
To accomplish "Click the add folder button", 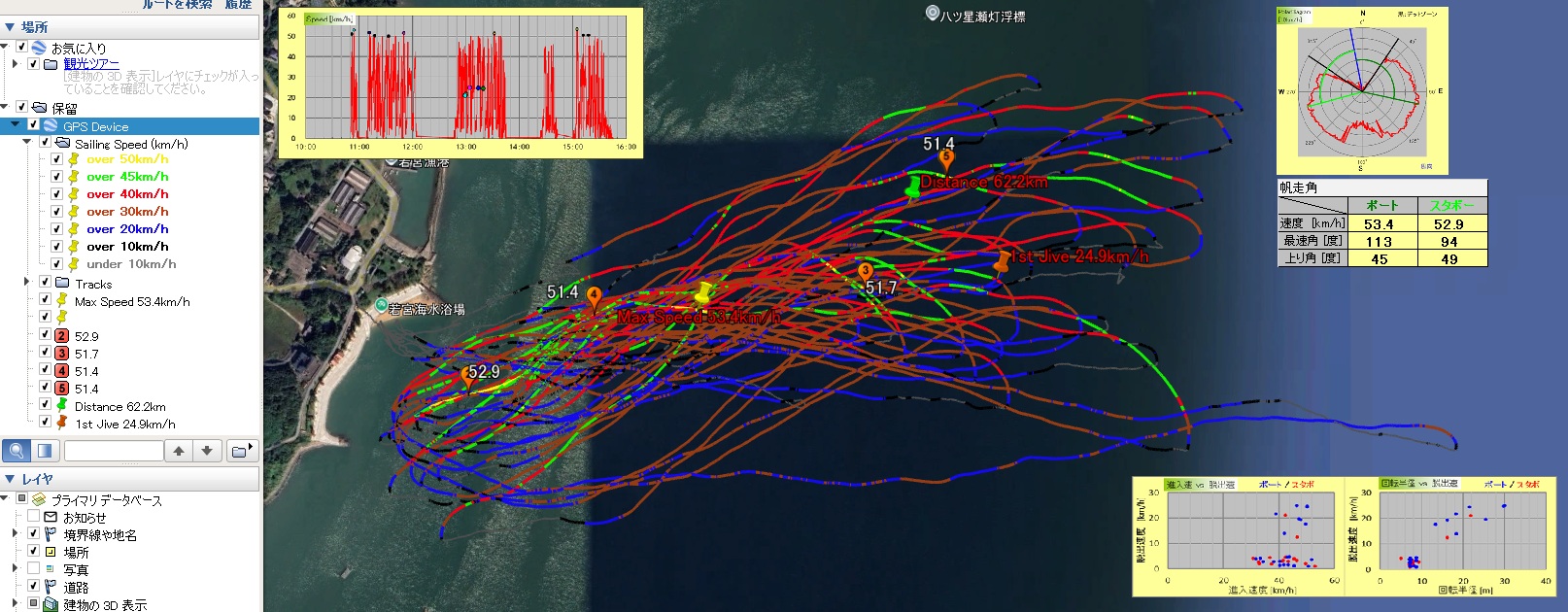I will pos(241,451).
